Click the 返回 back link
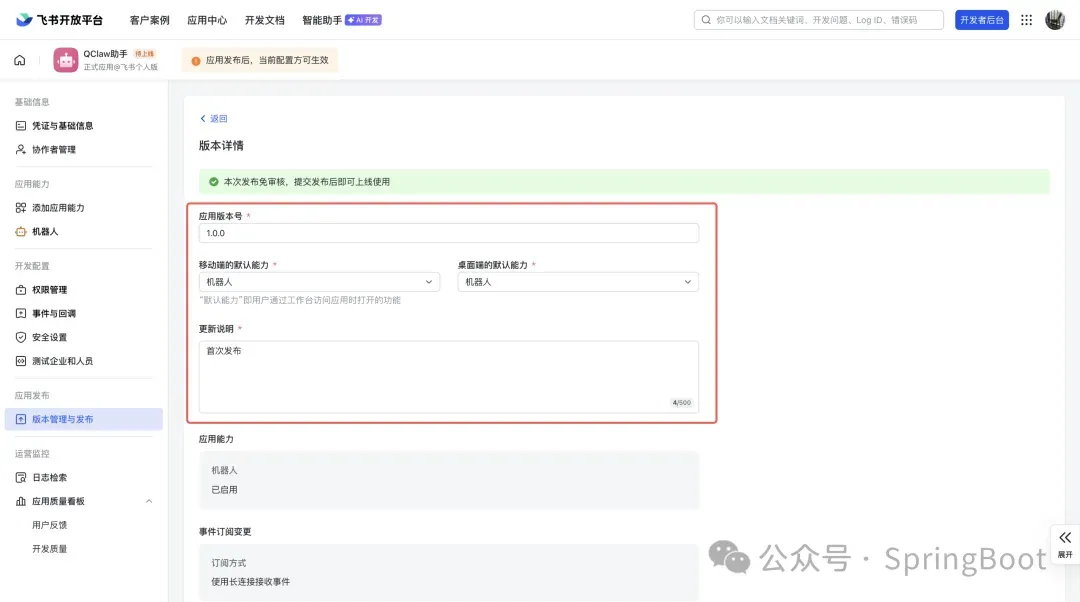Image resolution: width=1080 pixels, height=602 pixels. 214,118
